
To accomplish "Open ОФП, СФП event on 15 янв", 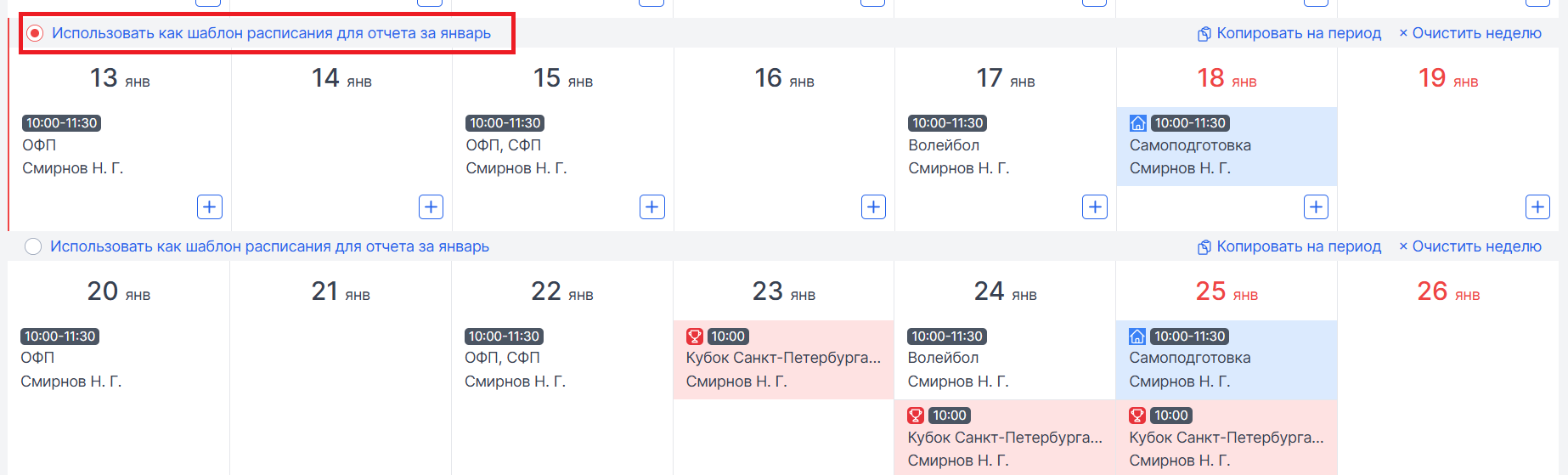I will [x=503, y=145].
